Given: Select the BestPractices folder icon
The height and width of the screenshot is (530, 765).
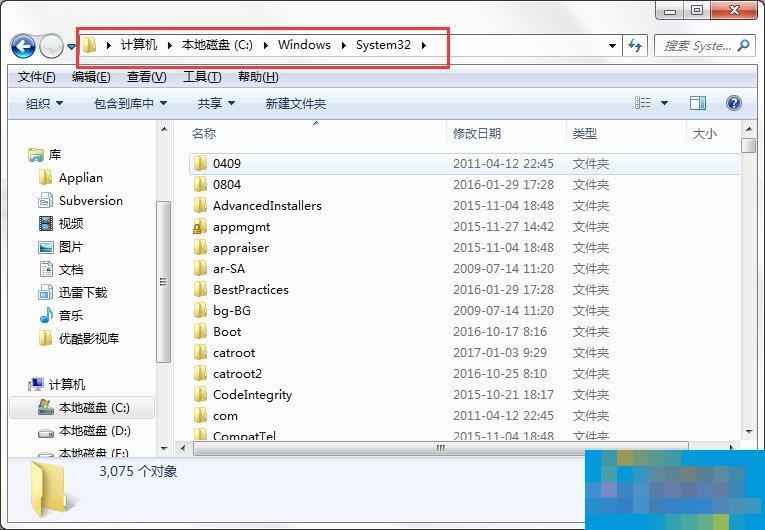Looking at the screenshot, I should coord(200,289).
